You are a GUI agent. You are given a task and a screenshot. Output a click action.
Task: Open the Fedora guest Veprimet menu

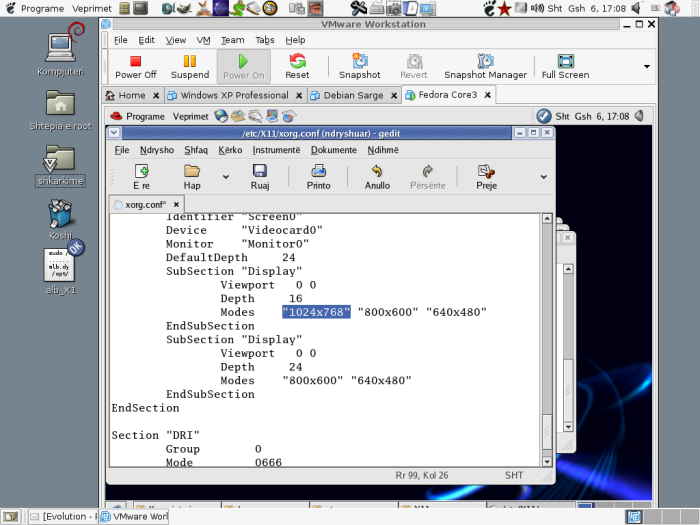coord(190,117)
